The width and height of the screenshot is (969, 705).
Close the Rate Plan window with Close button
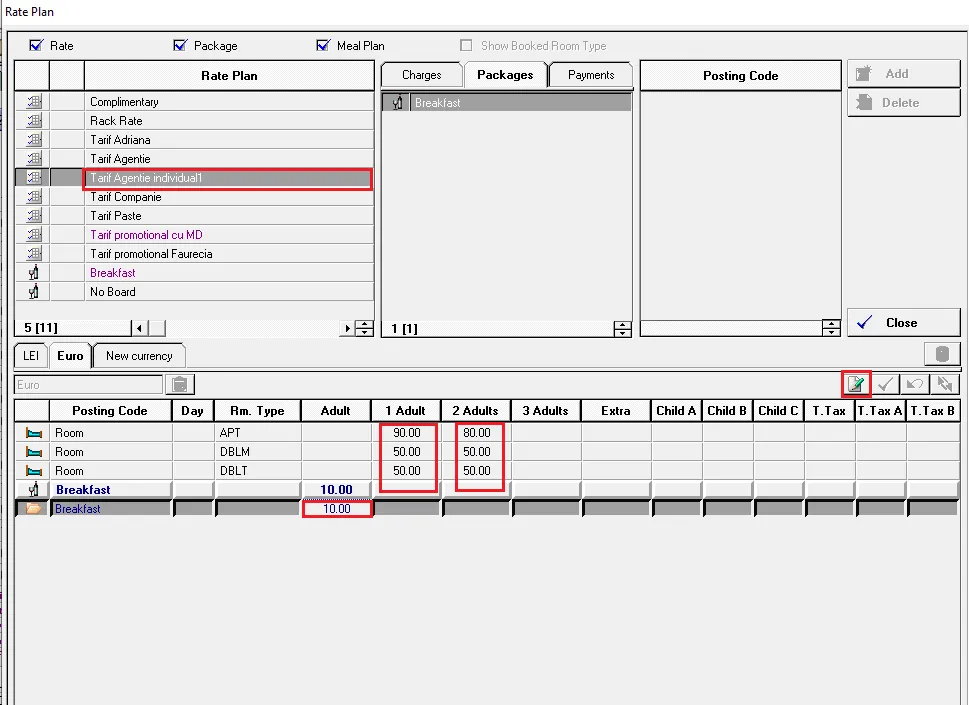click(x=903, y=323)
